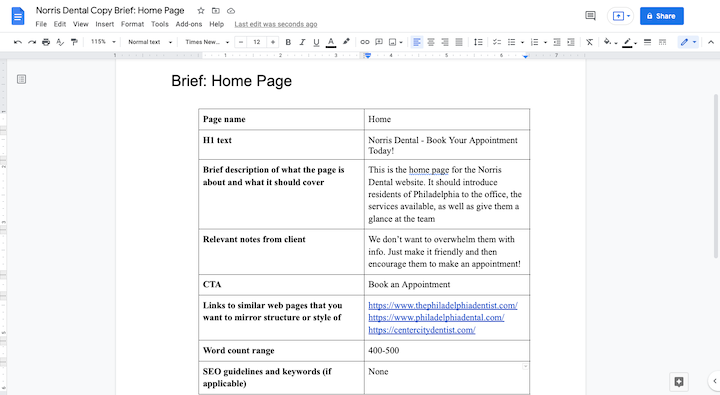
Task: Open the thephiladelphiadentist.com link
Action: 443,305
